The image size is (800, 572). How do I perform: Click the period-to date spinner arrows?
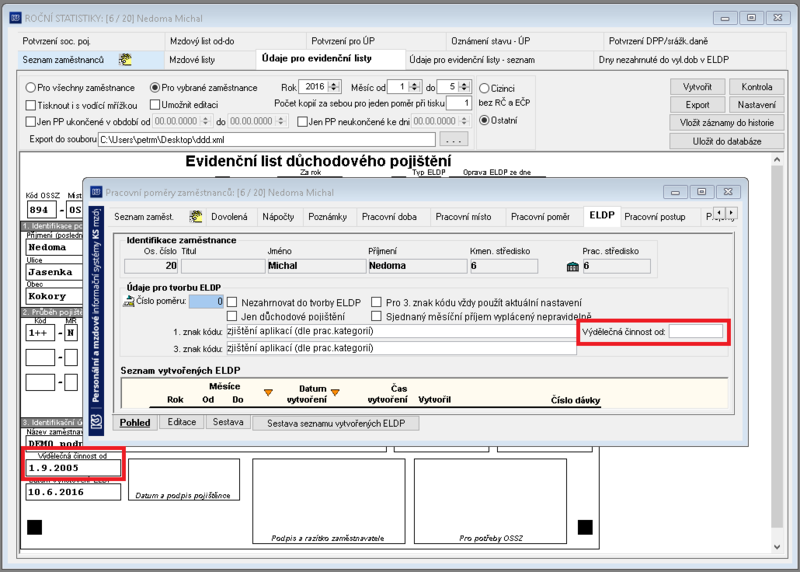point(281,121)
